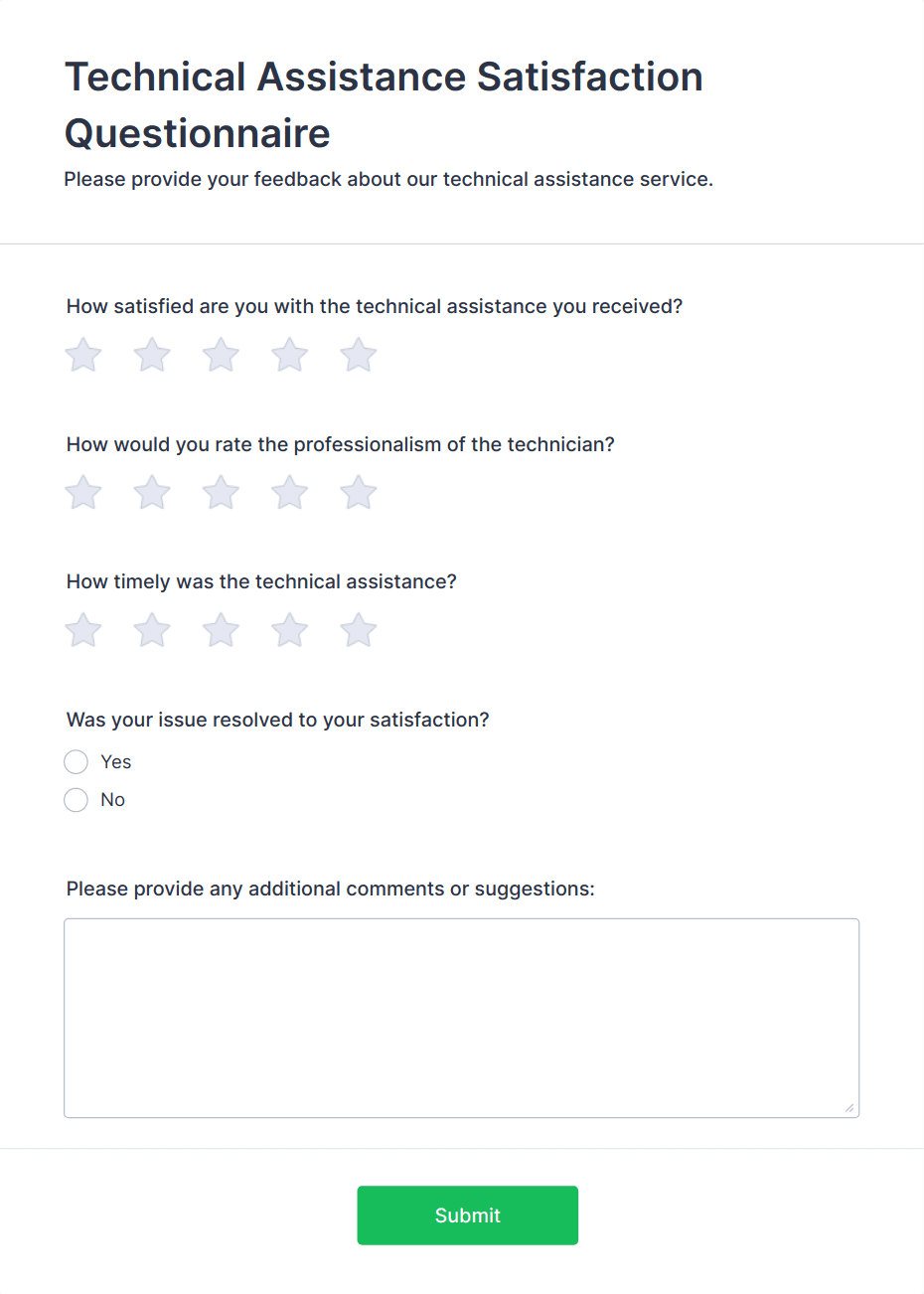Select fifth star for satisfaction question
The width and height of the screenshot is (924, 1294).
click(359, 355)
